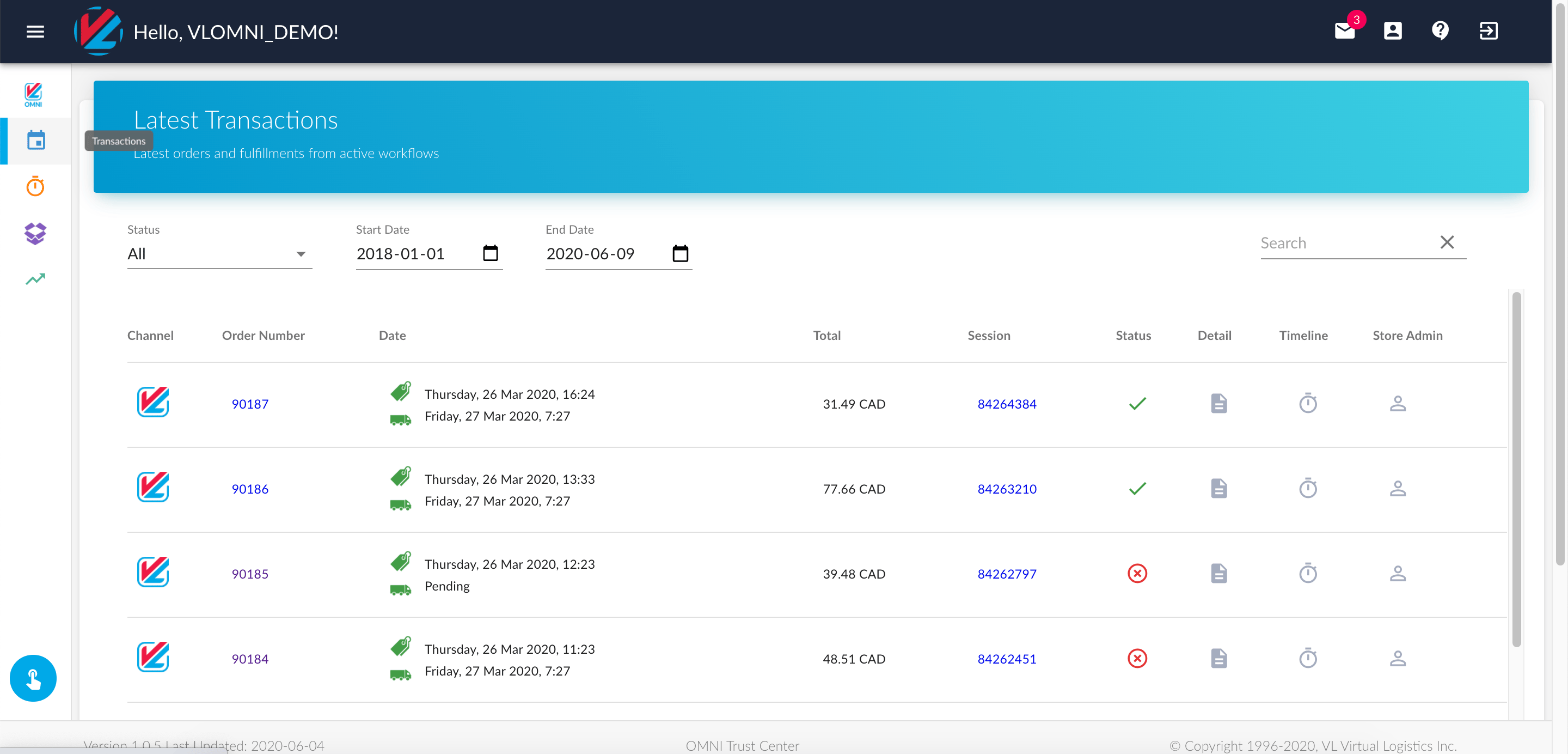Open the End Date calendar picker
The height and width of the screenshot is (754, 1568).
[x=680, y=253]
